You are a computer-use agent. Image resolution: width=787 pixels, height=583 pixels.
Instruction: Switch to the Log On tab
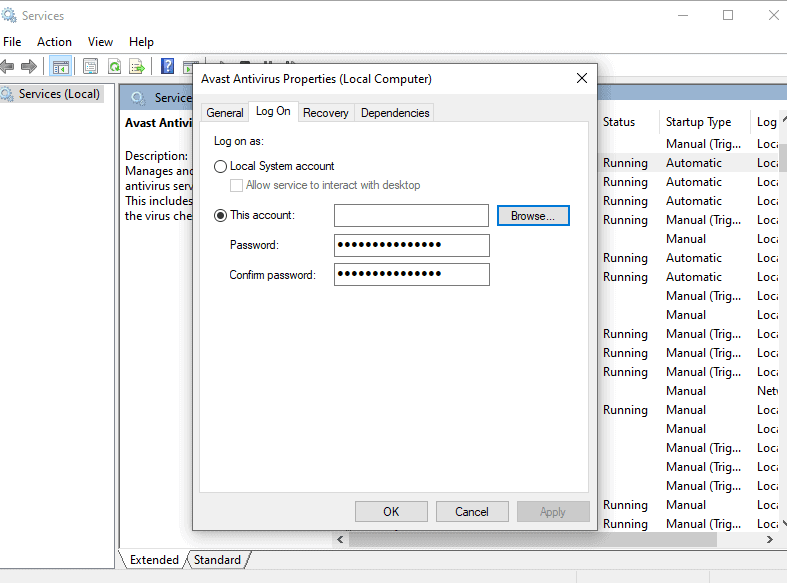click(273, 111)
